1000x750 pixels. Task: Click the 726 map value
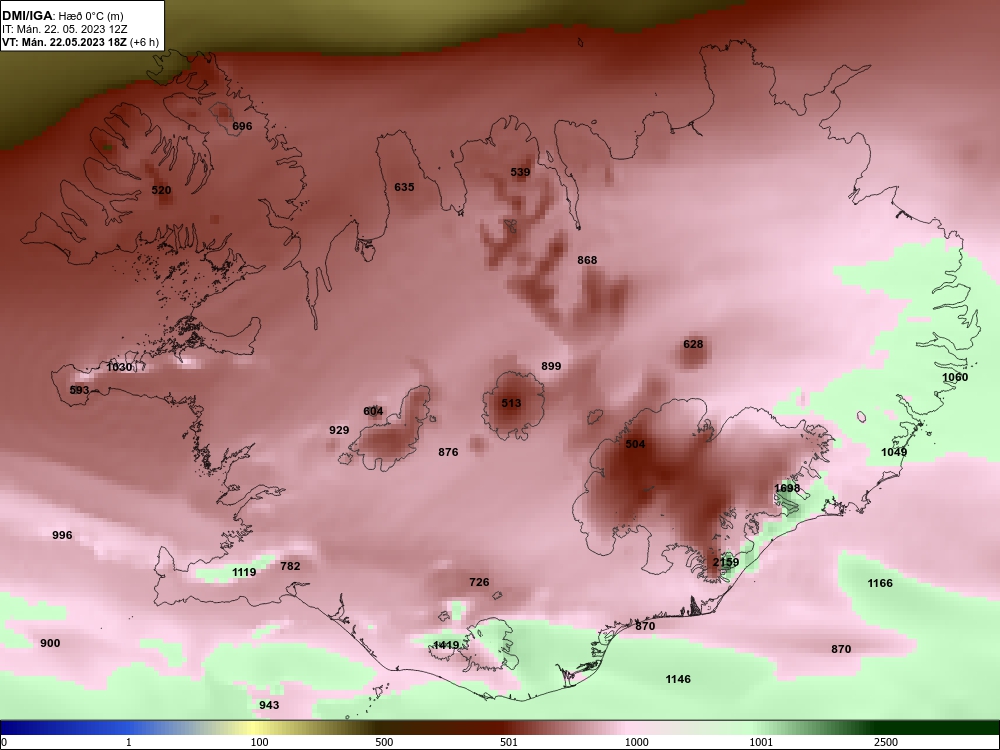pos(480,582)
